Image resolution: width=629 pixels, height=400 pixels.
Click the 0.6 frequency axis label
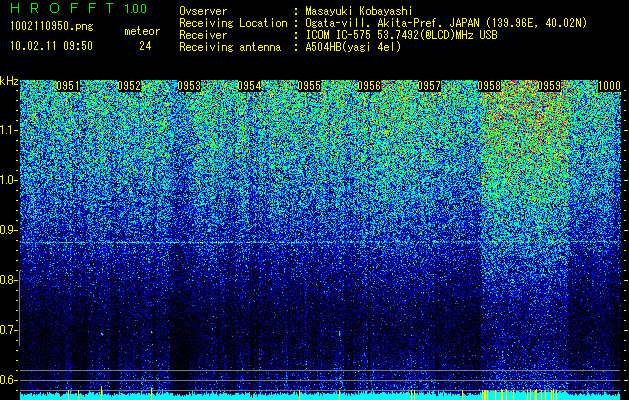(7, 380)
